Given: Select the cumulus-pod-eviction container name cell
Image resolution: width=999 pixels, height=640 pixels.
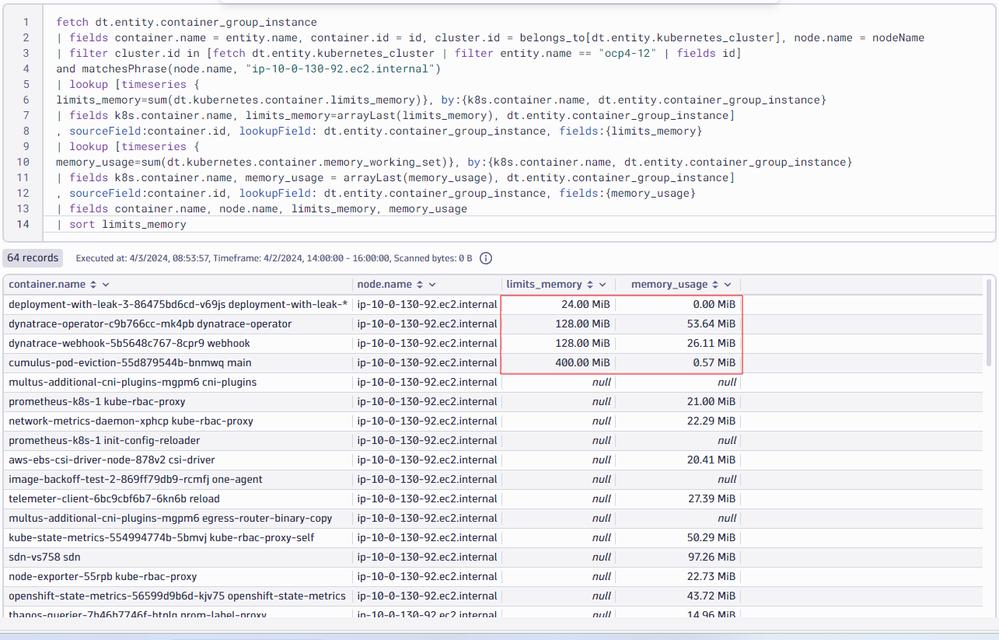Looking at the screenshot, I should tap(130, 363).
